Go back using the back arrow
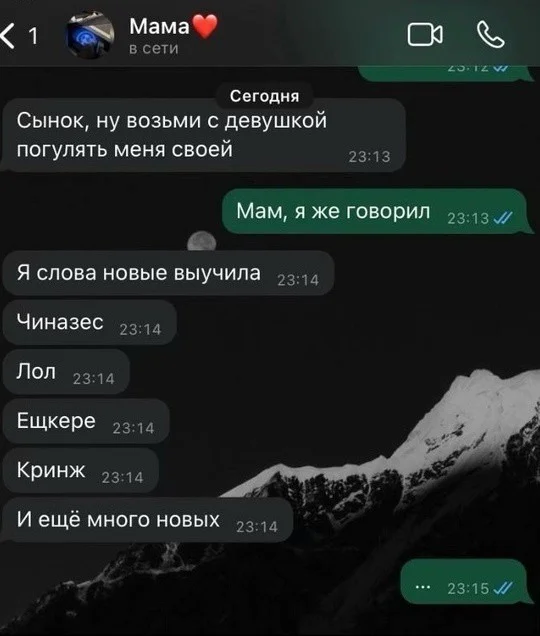 tap(7, 36)
